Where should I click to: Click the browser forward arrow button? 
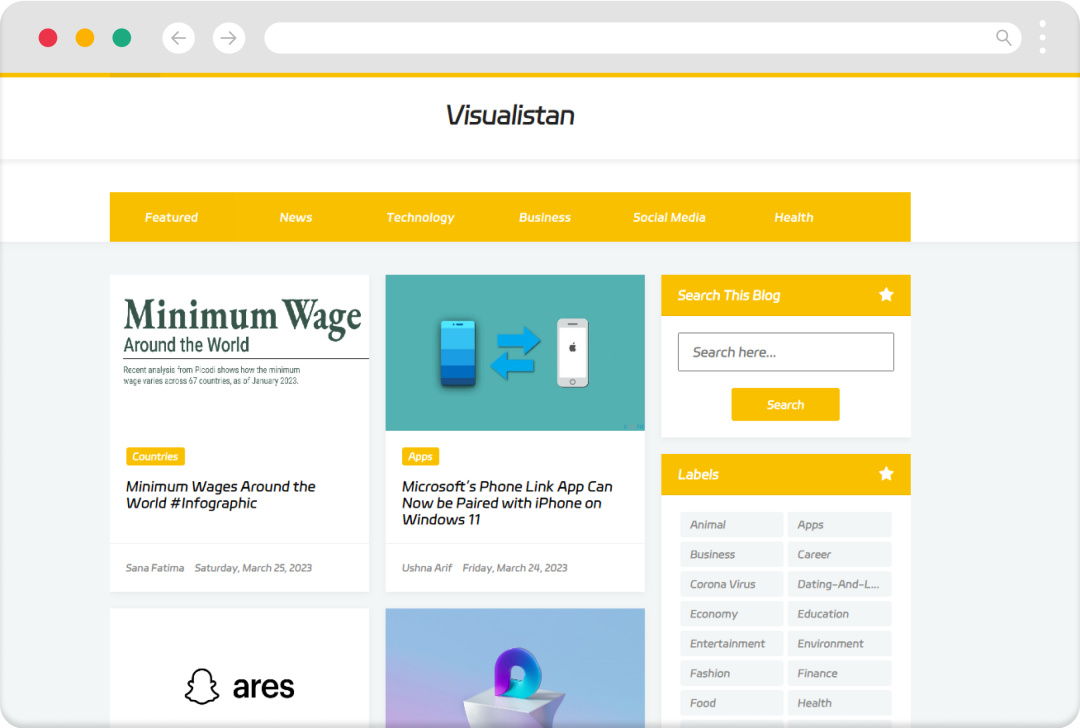[229, 38]
